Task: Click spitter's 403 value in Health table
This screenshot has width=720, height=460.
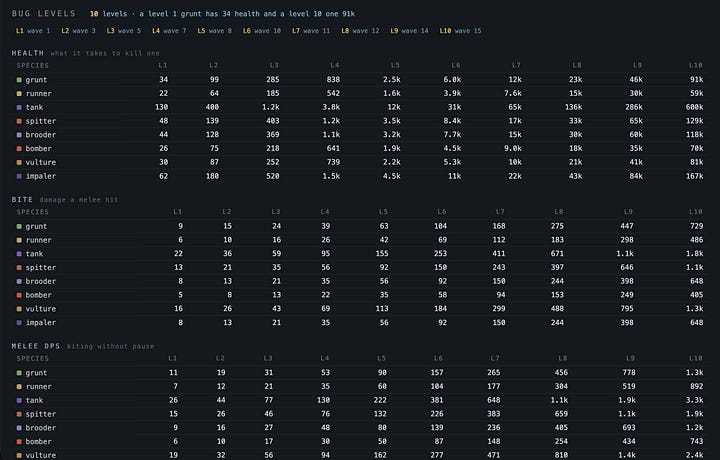Action: [x=272, y=121]
